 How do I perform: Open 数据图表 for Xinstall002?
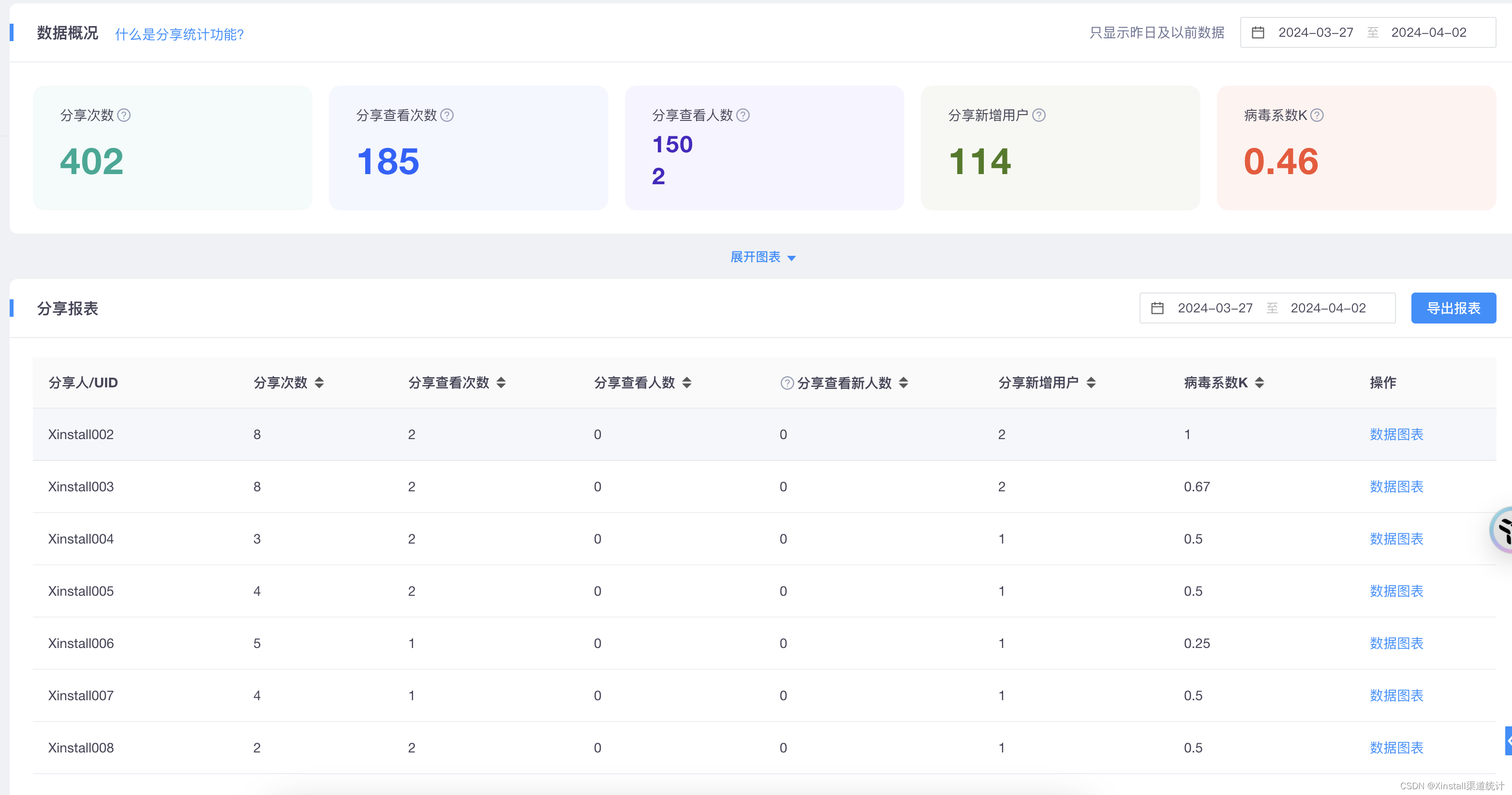point(1396,435)
